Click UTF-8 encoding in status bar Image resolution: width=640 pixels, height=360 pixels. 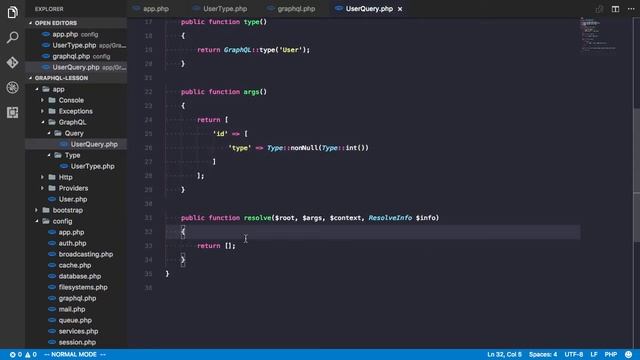(x=574, y=354)
